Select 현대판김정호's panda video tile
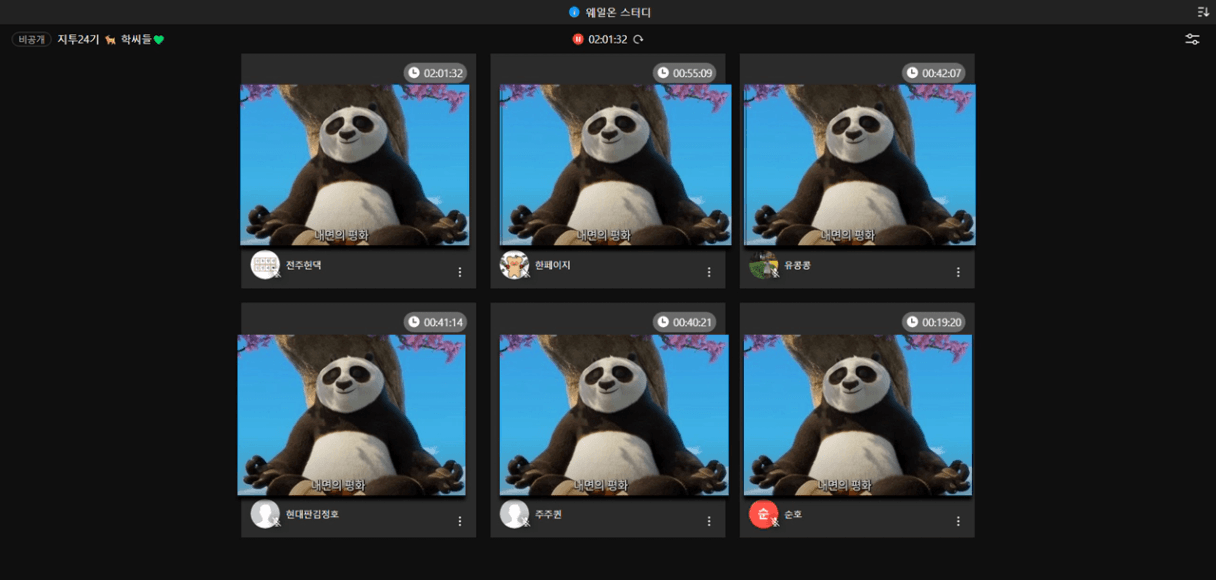The height and width of the screenshot is (580, 1216). point(352,415)
